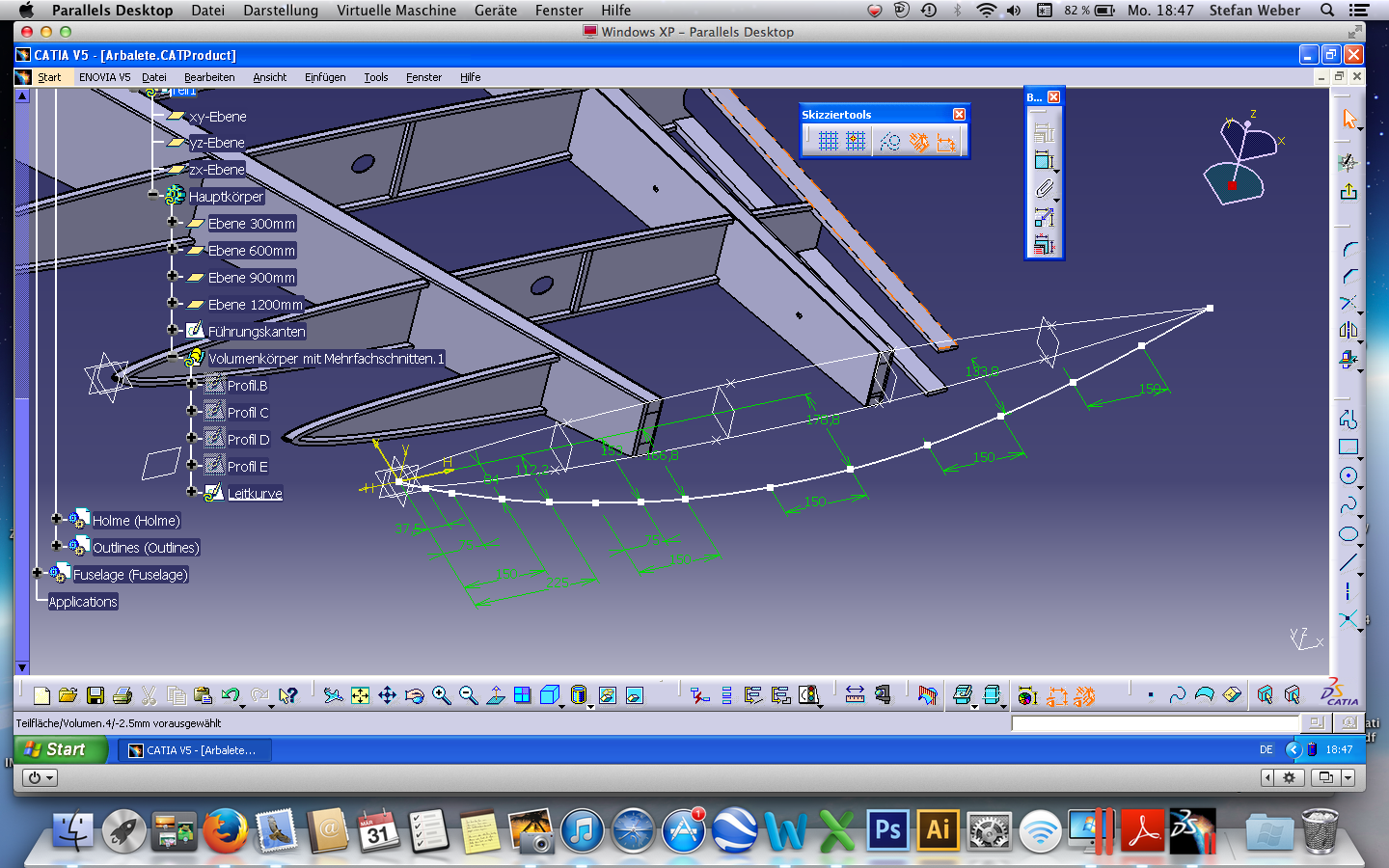Expand the Profil D tree node

(x=192, y=438)
